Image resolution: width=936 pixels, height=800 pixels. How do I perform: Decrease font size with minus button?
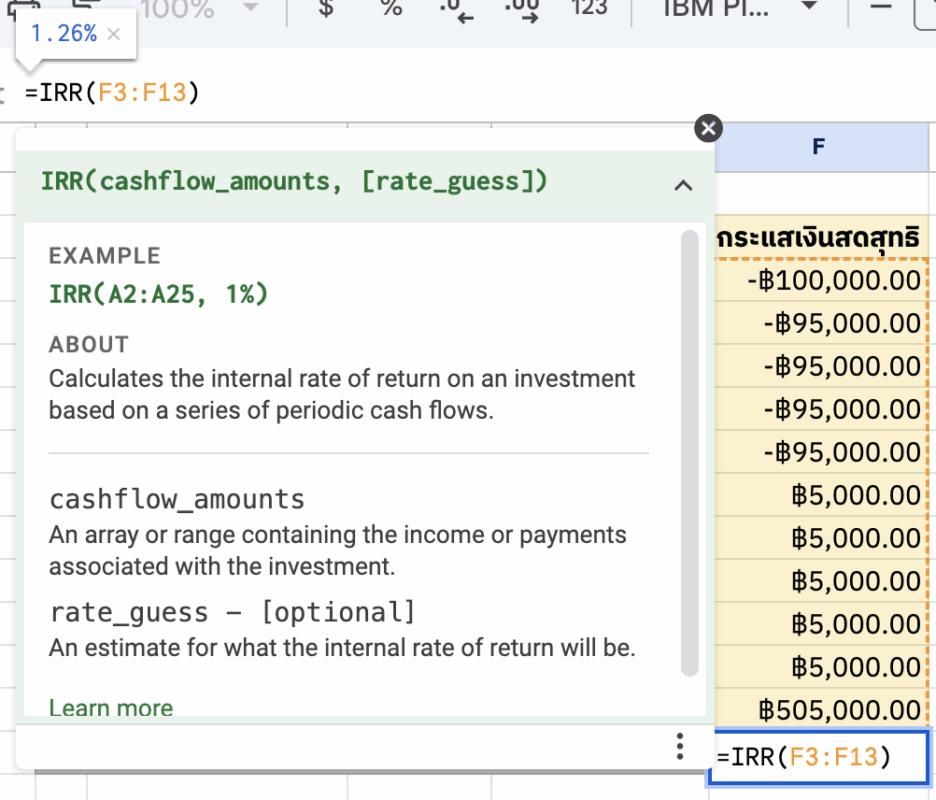pyautogui.click(x=880, y=8)
